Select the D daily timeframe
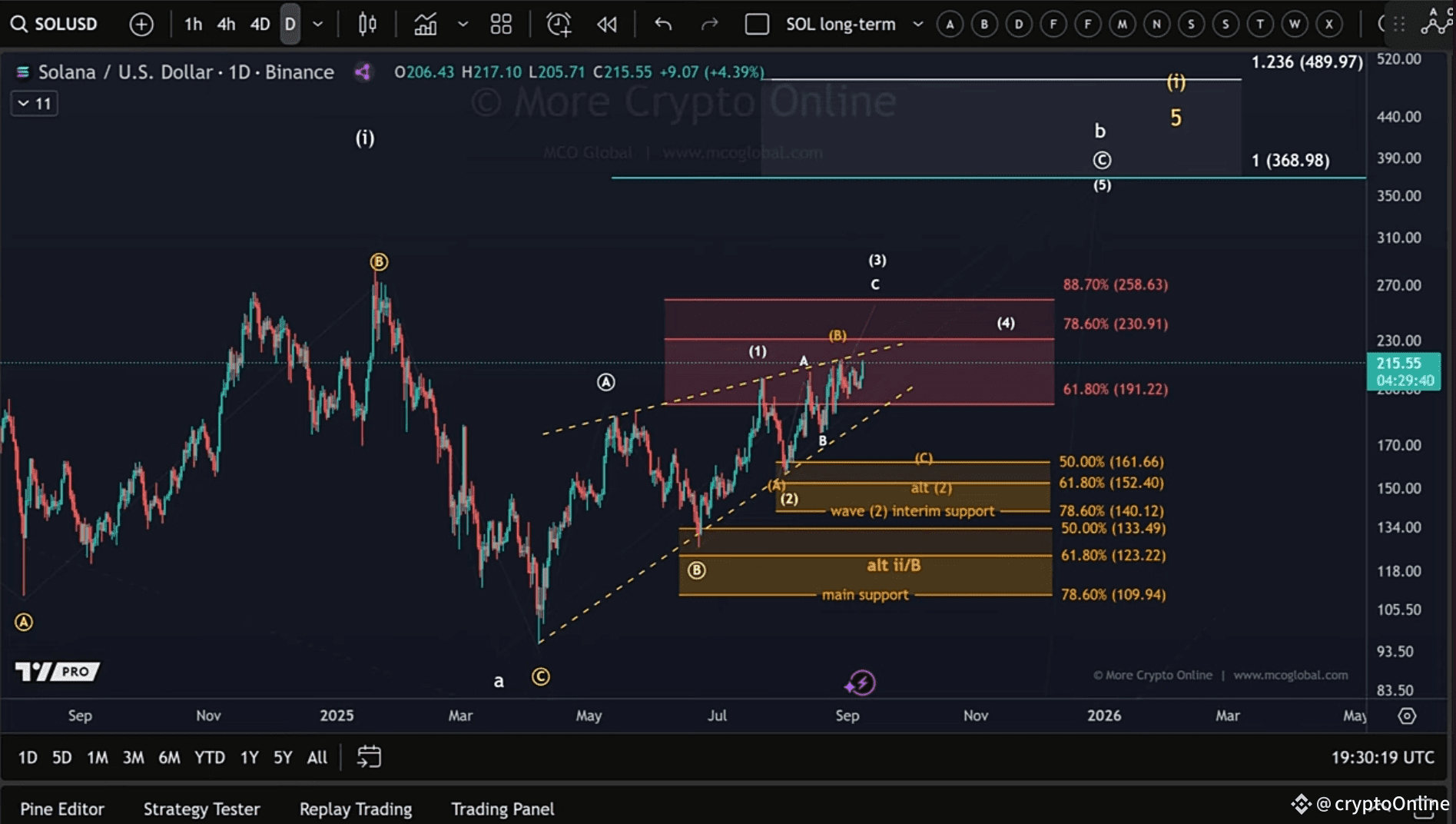Viewport: 1456px width, 824px height. pyautogui.click(x=290, y=25)
